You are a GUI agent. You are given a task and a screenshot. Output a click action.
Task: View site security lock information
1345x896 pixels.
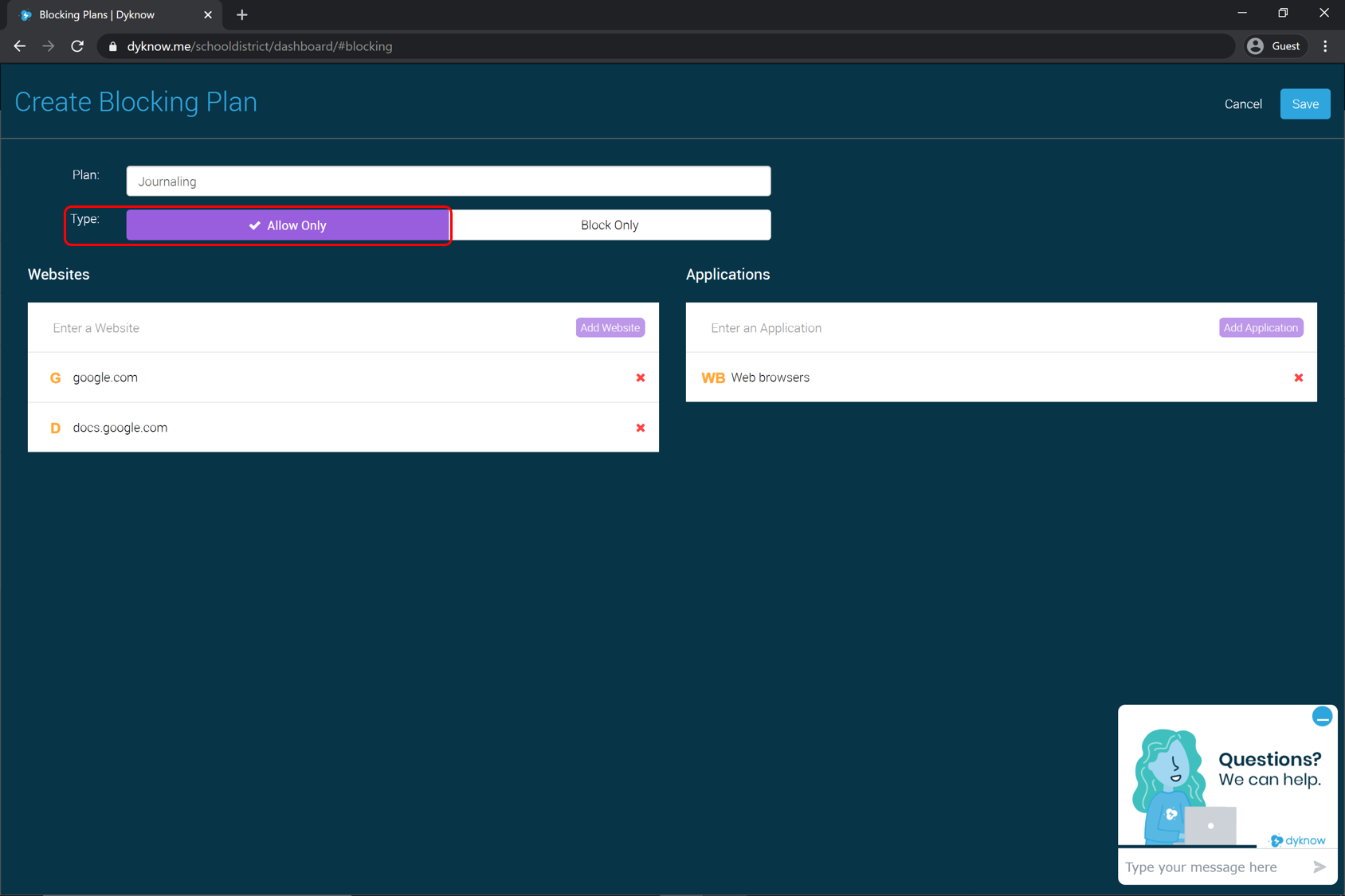[x=113, y=46]
